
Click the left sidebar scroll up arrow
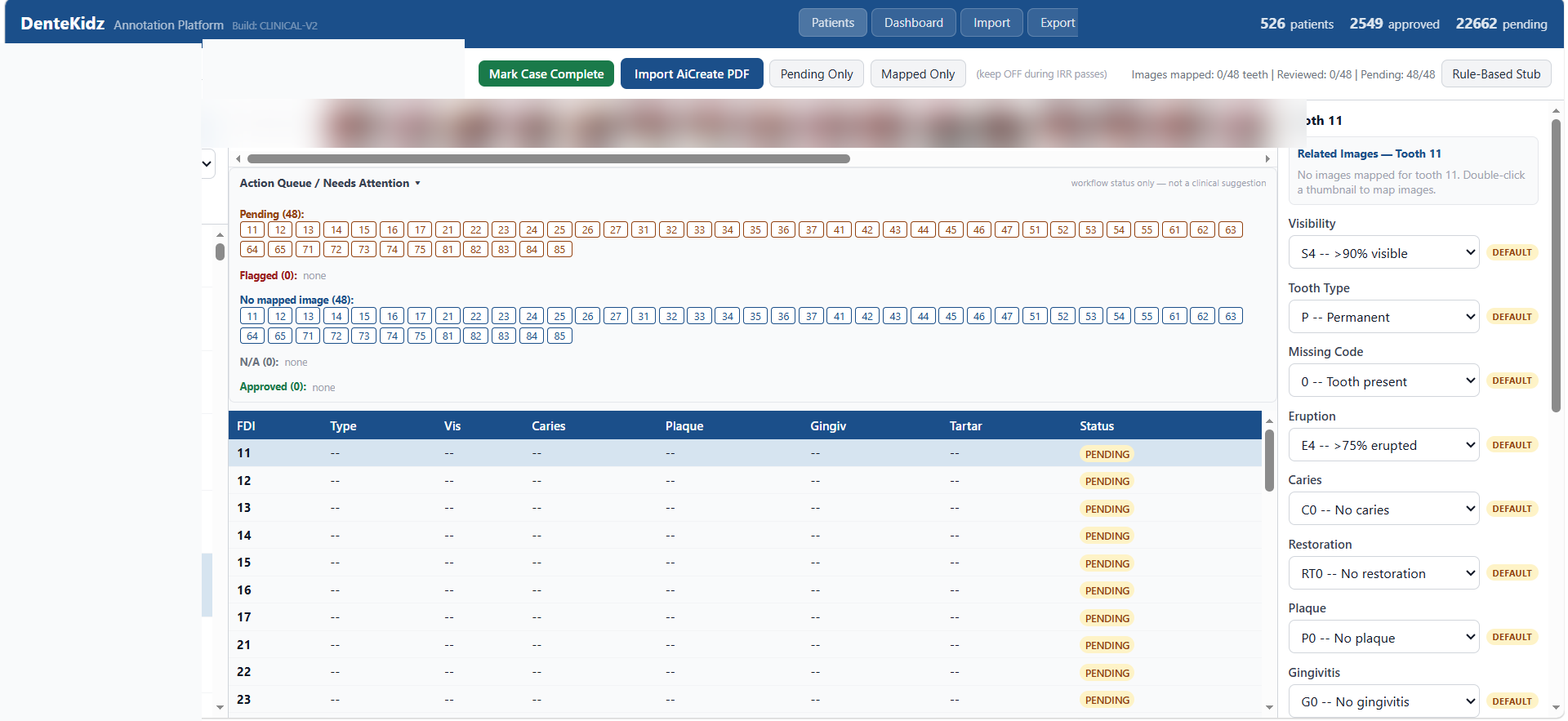pos(220,234)
